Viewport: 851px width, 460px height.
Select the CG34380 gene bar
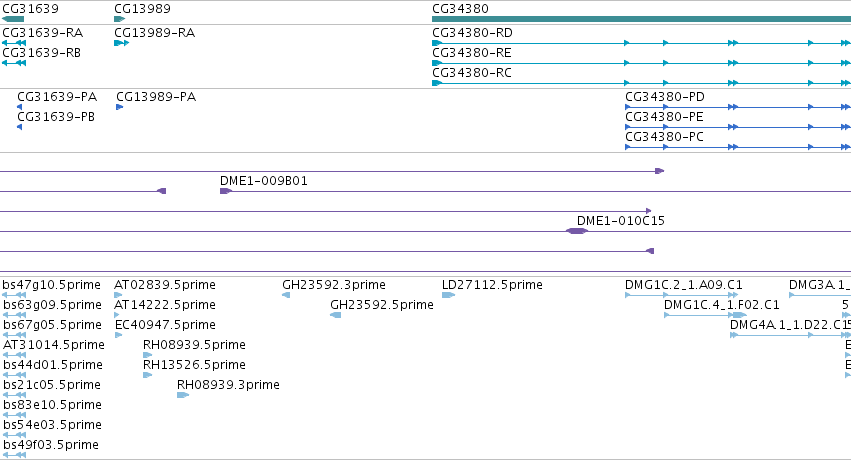point(642,19)
